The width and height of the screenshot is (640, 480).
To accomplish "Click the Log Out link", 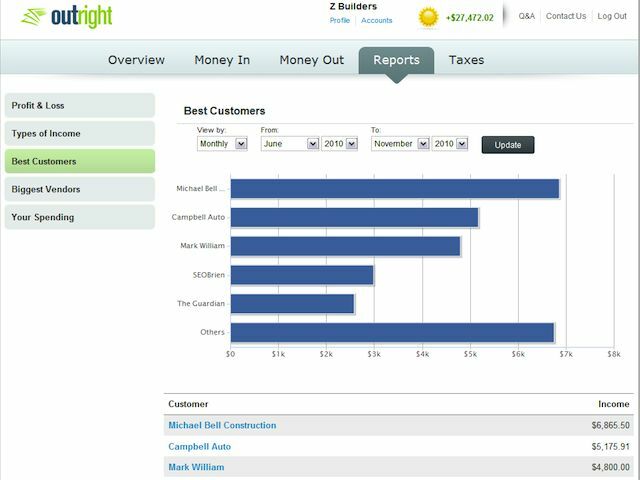I will [x=611, y=16].
